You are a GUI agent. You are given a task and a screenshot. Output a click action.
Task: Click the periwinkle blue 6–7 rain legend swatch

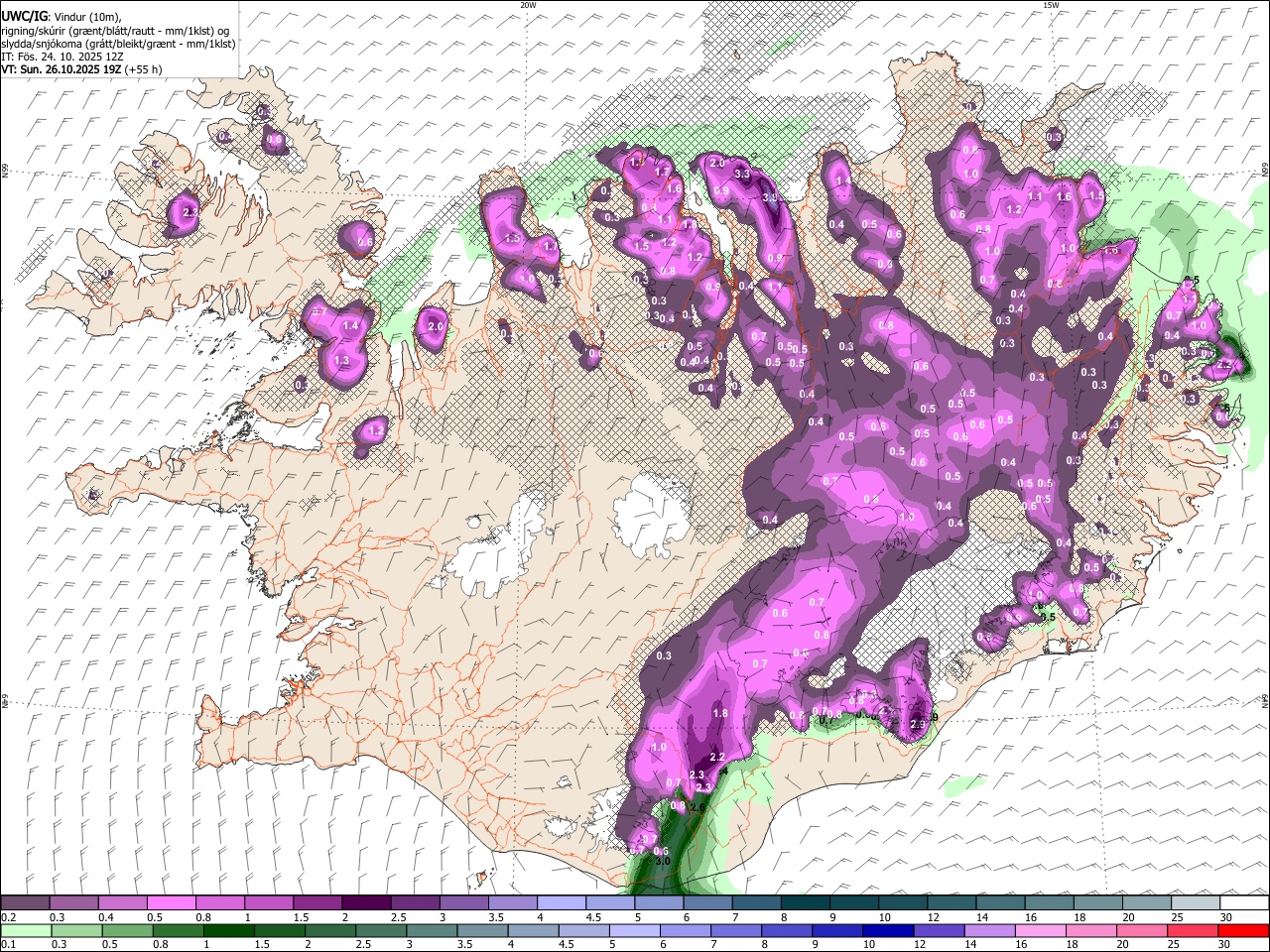(x=687, y=930)
